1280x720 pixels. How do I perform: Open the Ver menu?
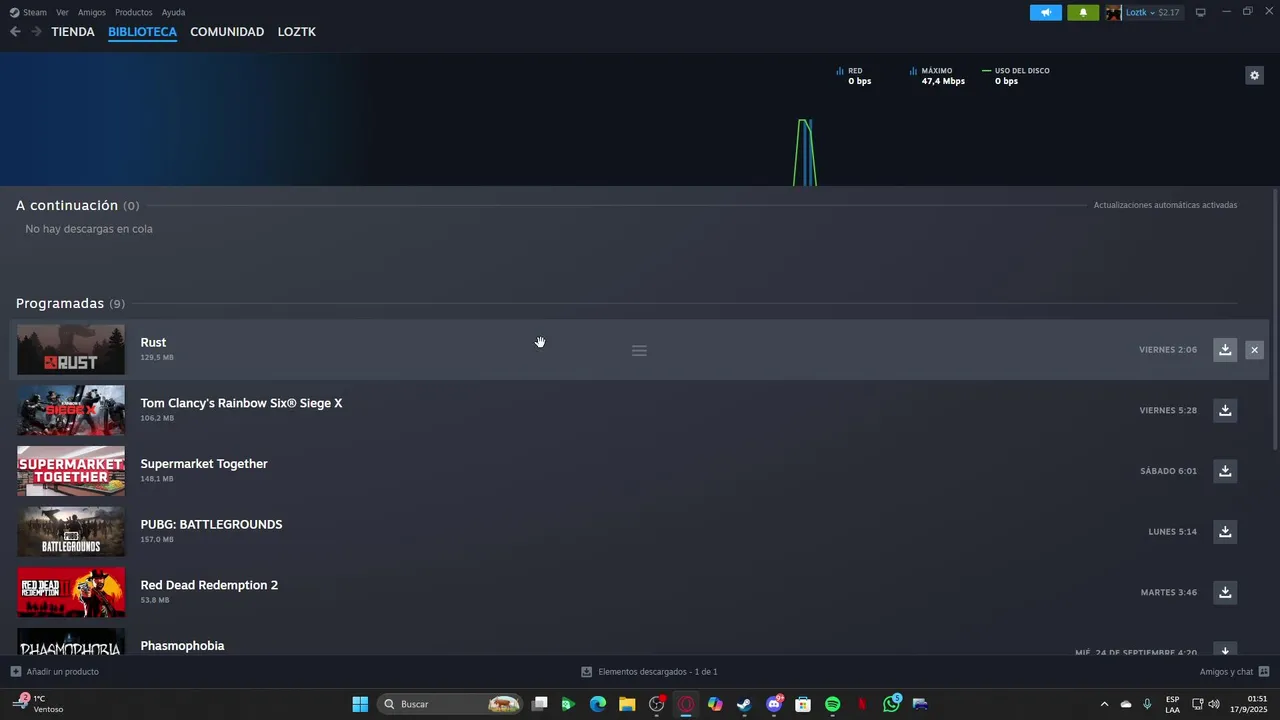coord(62,12)
